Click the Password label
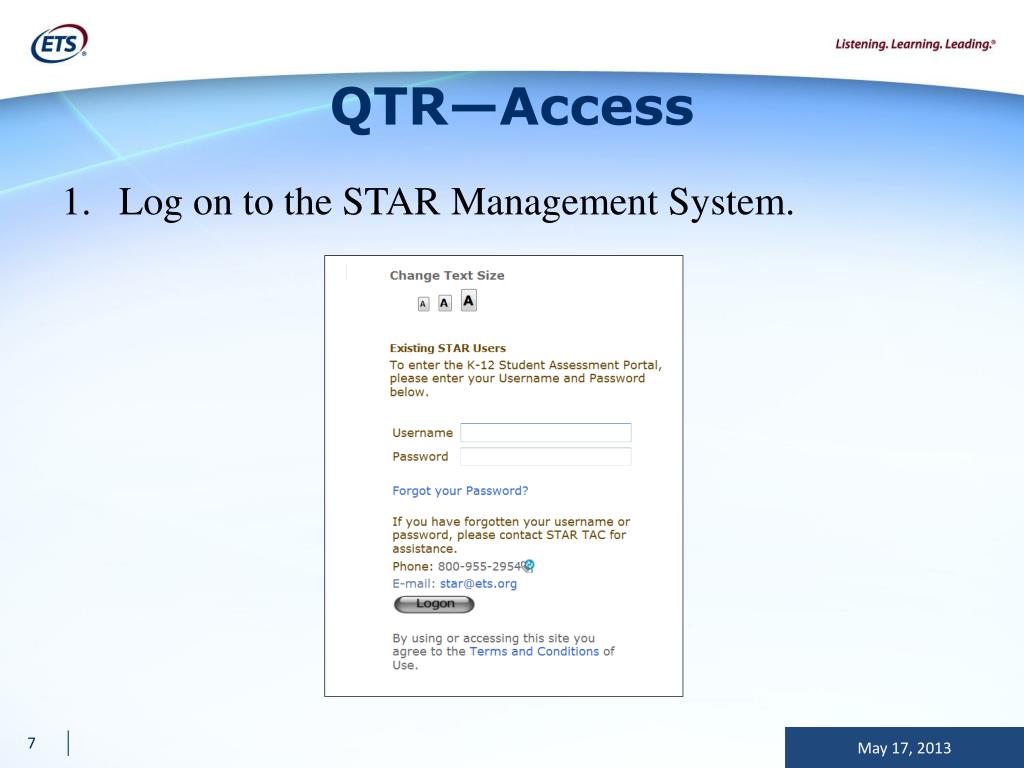This screenshot has height=768, width=1024. [x=420, y=456]
